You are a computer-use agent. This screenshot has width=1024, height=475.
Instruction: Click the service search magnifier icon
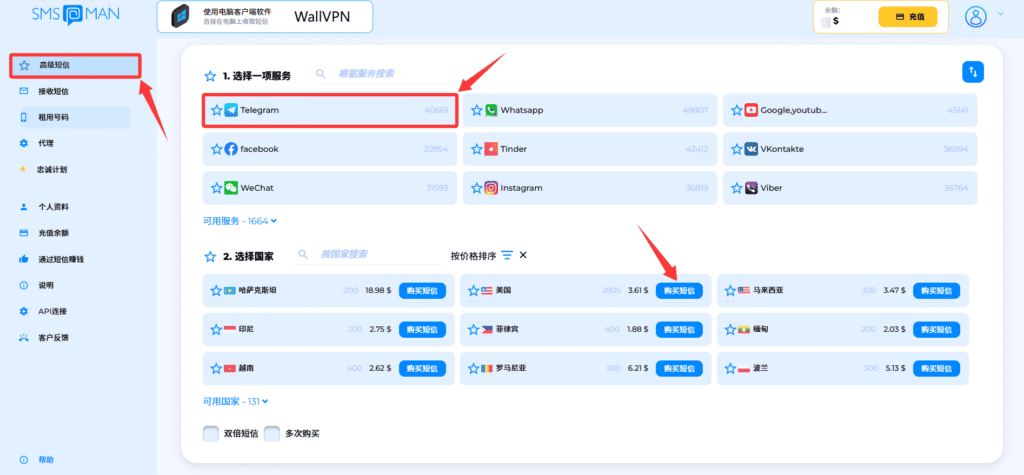pyautogui.click(x=321, y=74)
